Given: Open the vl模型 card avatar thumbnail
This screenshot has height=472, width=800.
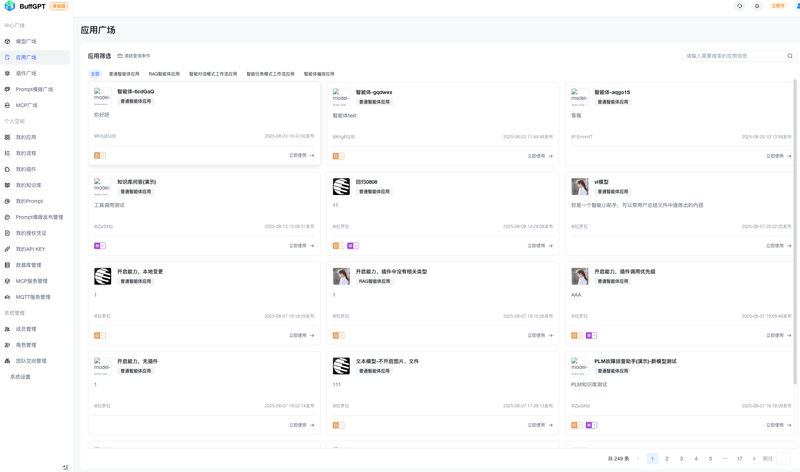Looking at the screenshot, I should (x=580, y=187).
